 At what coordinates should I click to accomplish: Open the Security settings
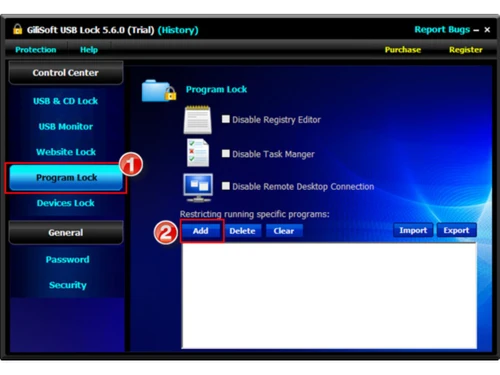coord(68,285)
